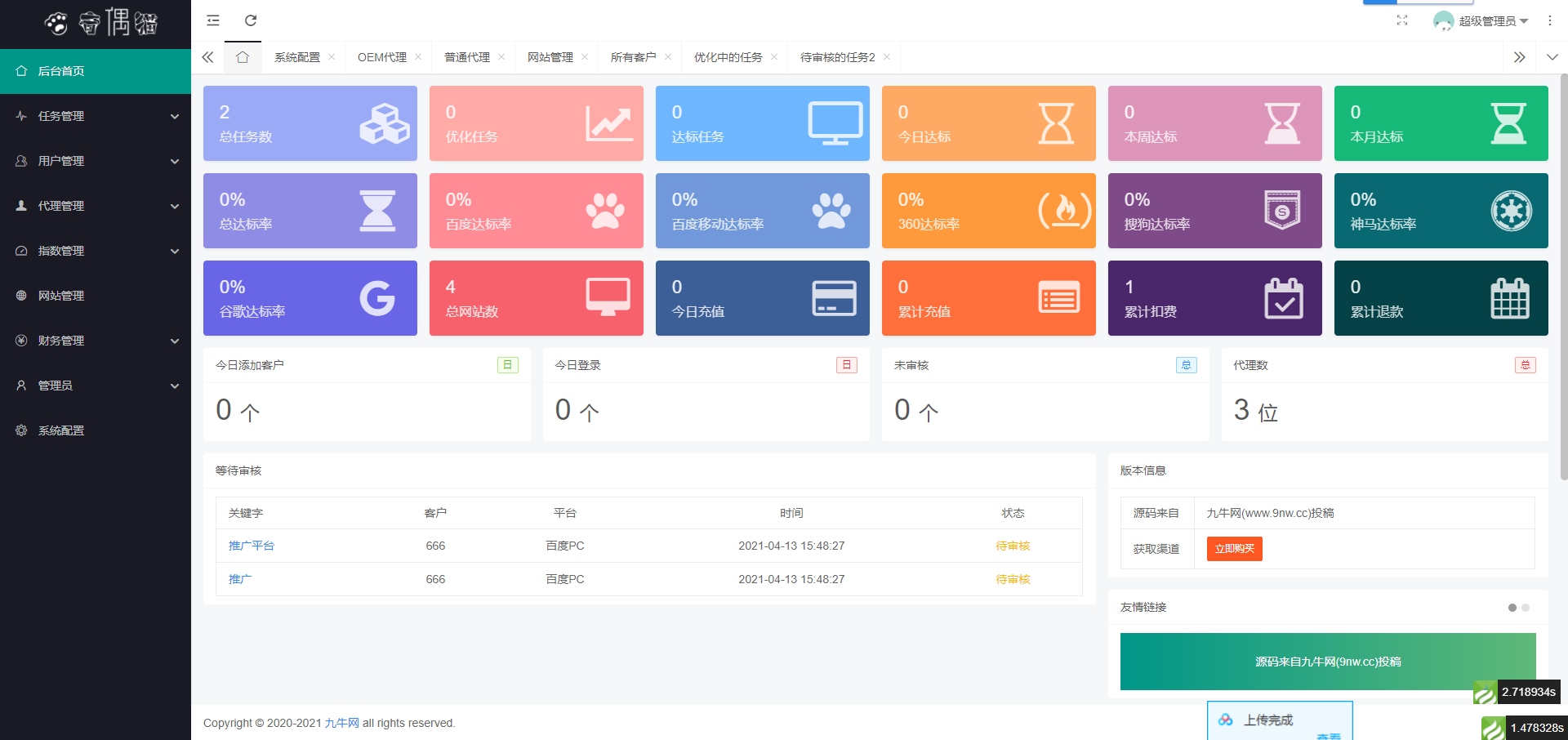Image resolution: width=1568 pixels, height=740 pixels.
Task: Open the tab options dropdown chevron
Action: (1552, 57)
